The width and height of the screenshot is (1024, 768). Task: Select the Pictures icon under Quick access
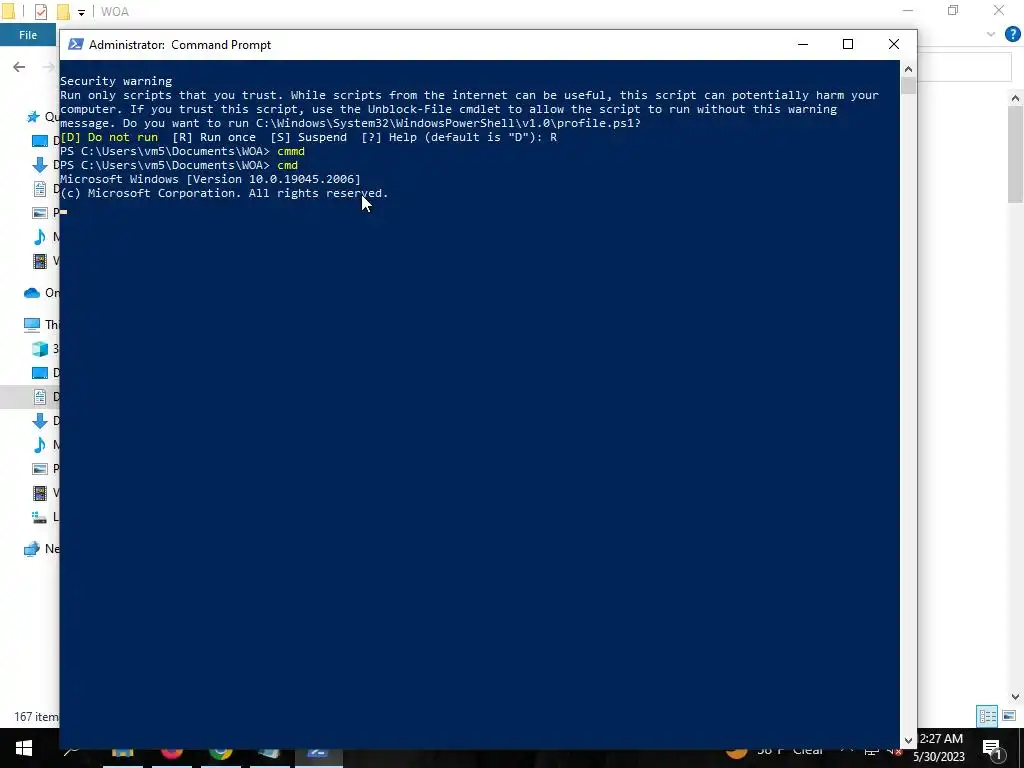[40, 212]
